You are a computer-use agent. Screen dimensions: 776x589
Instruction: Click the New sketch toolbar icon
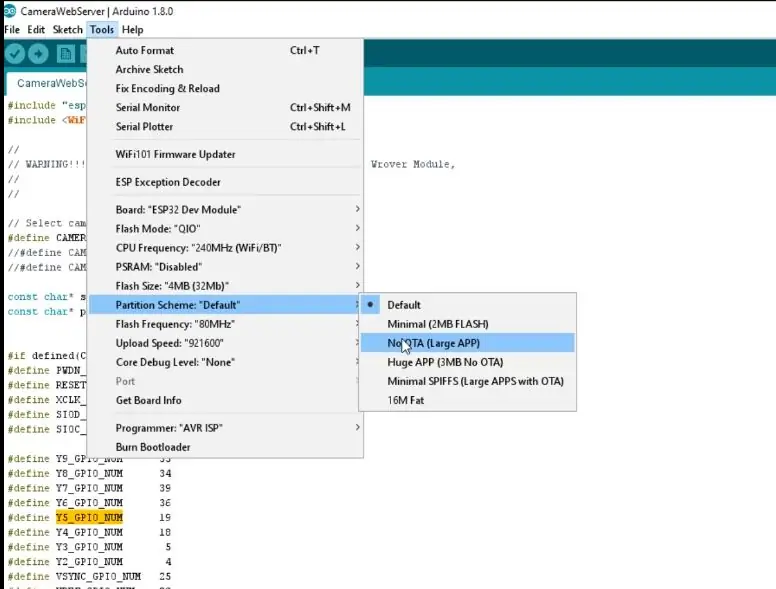tap(65, 53)
